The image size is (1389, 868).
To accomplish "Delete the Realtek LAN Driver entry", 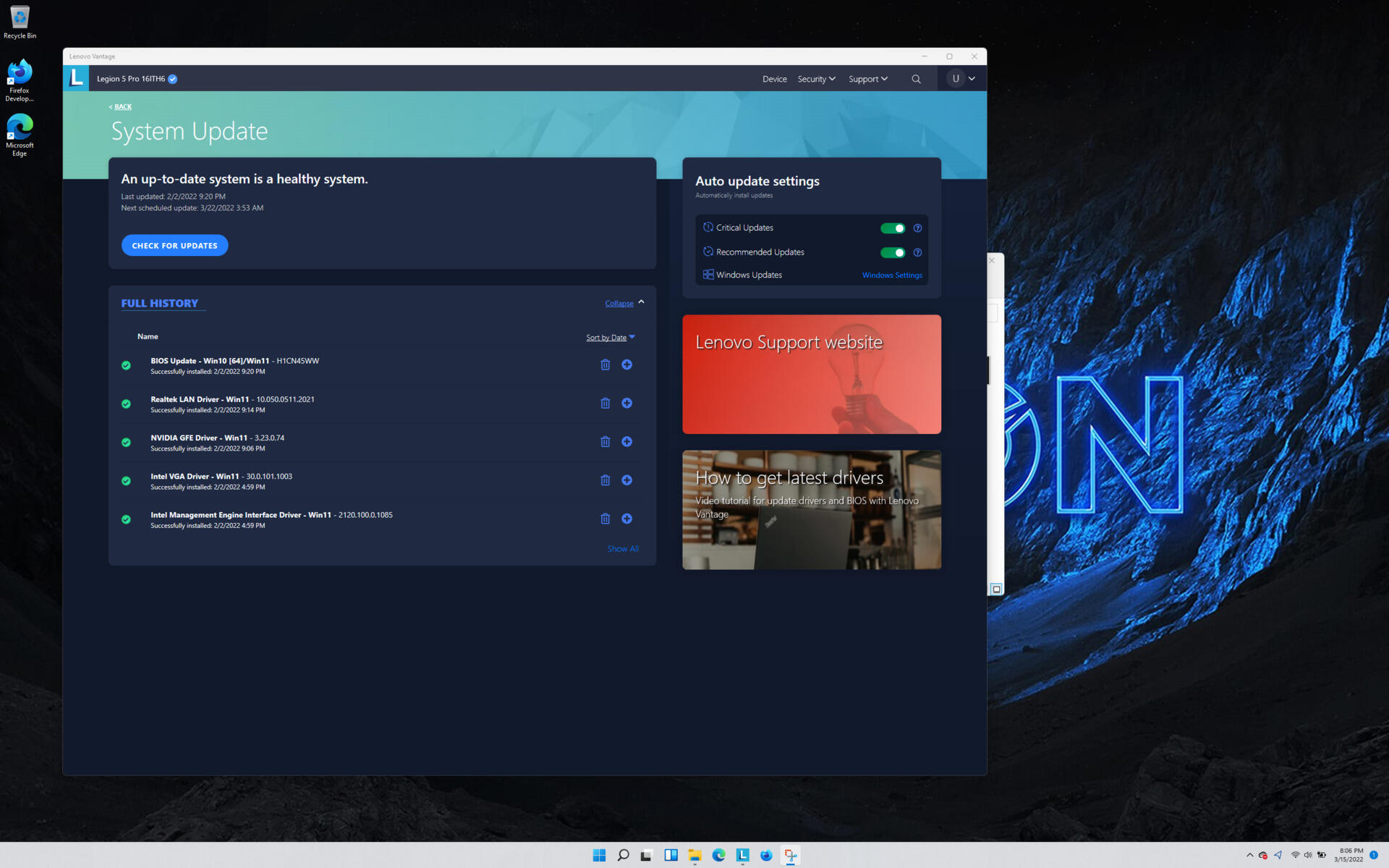I will pos(606,403).
